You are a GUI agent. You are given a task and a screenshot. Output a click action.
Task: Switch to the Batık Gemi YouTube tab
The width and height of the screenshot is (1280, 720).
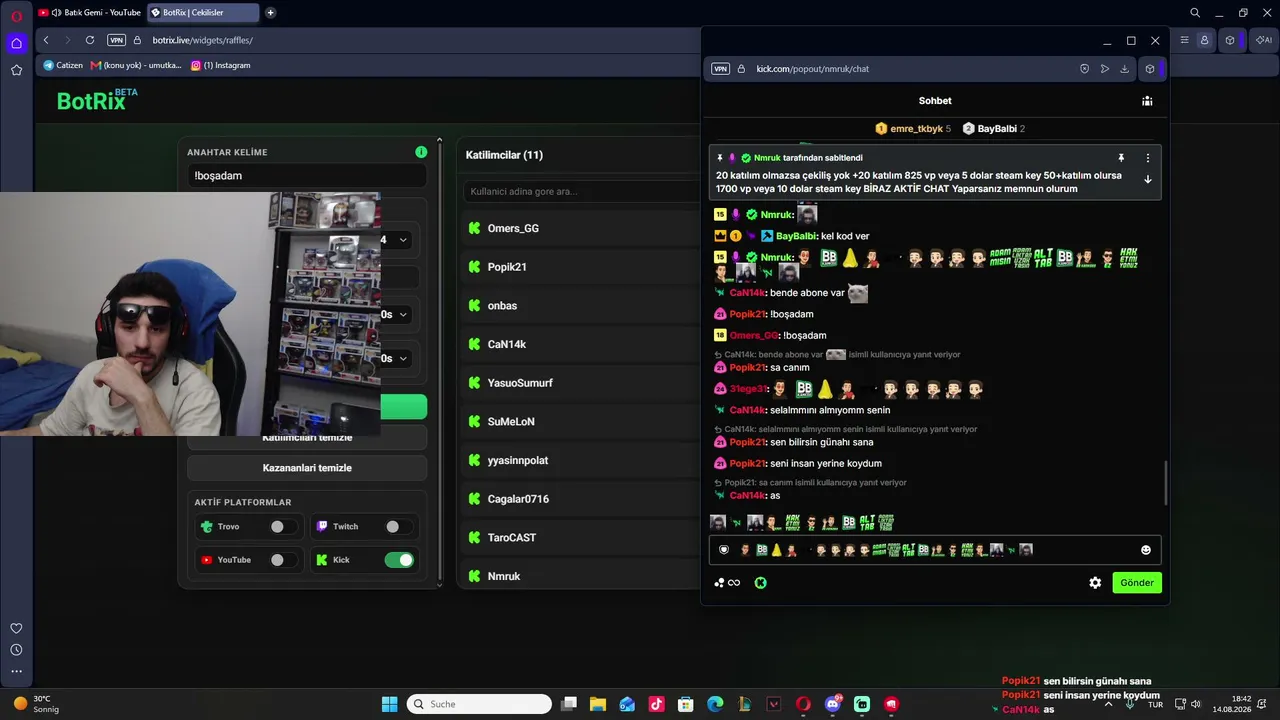(x=90, y=13)
